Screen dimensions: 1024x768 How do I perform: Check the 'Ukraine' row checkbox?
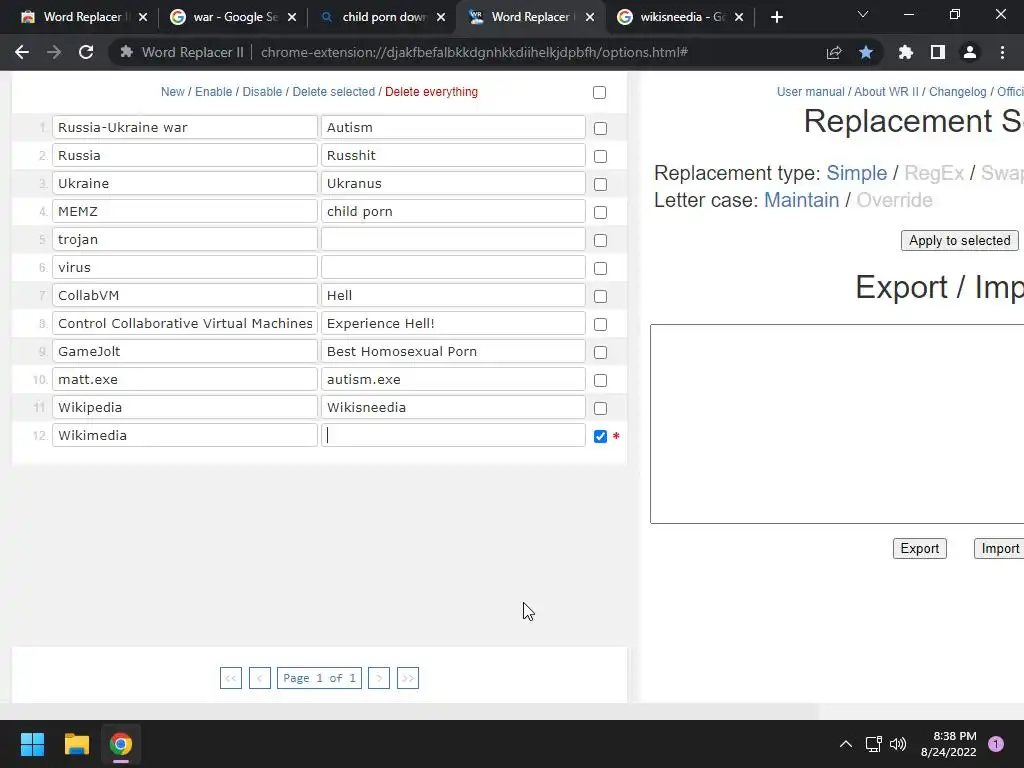(600, 185)
